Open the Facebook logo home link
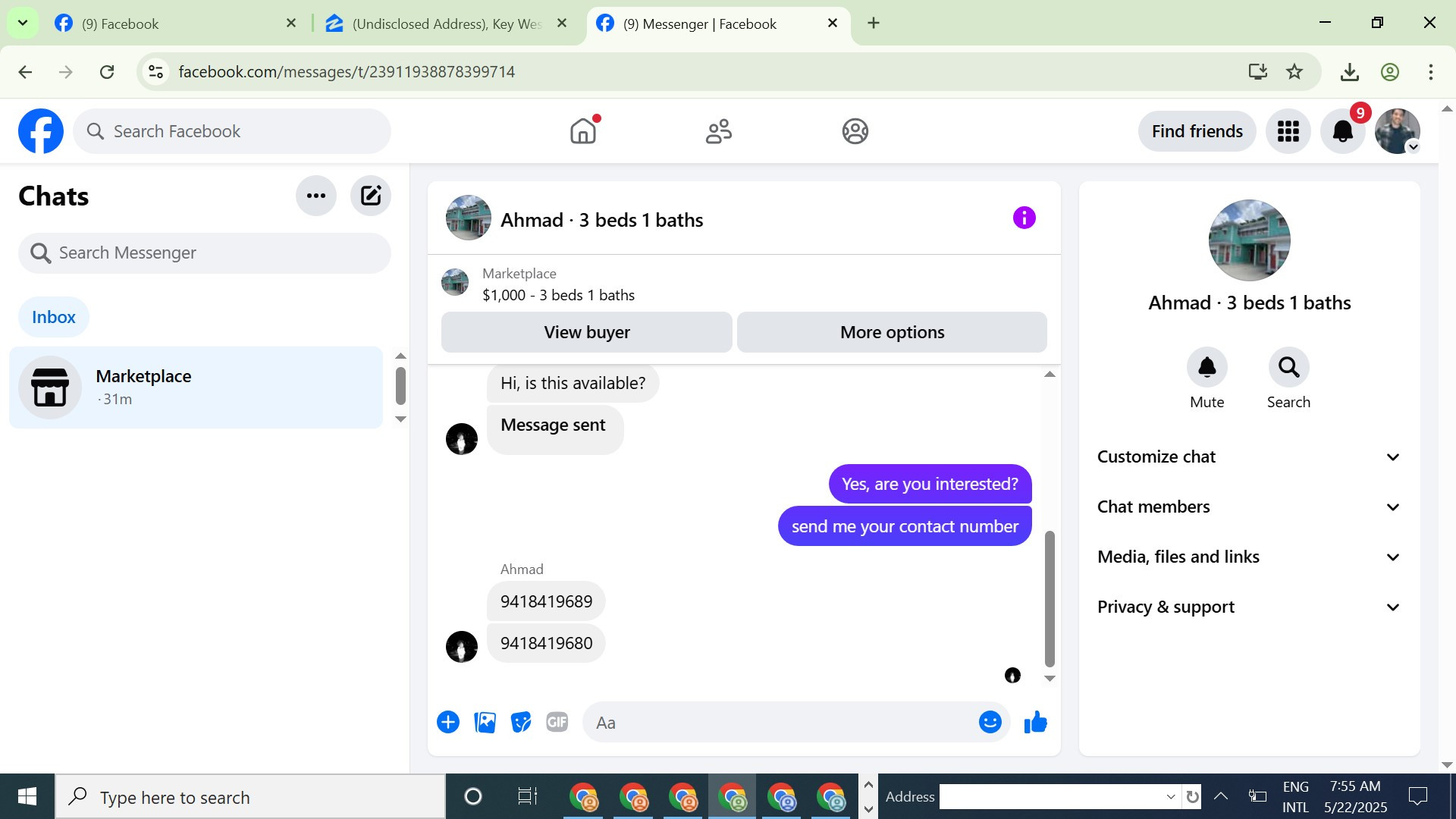1456x819 pixels. pyautogui.click(x=41, y=131)
